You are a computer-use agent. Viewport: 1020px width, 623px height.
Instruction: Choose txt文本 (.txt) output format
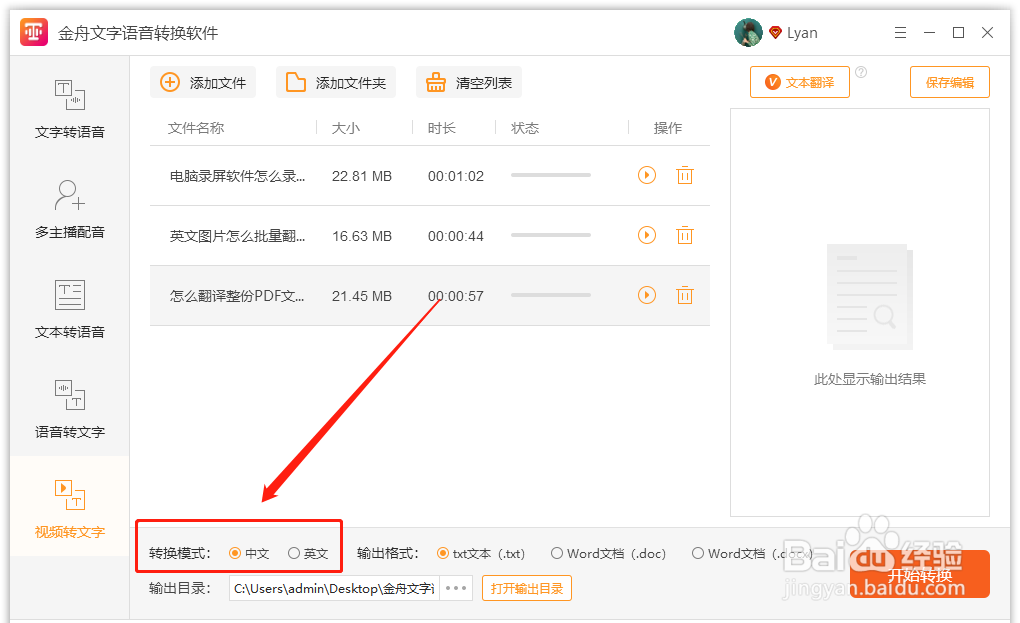coord(443,552)
